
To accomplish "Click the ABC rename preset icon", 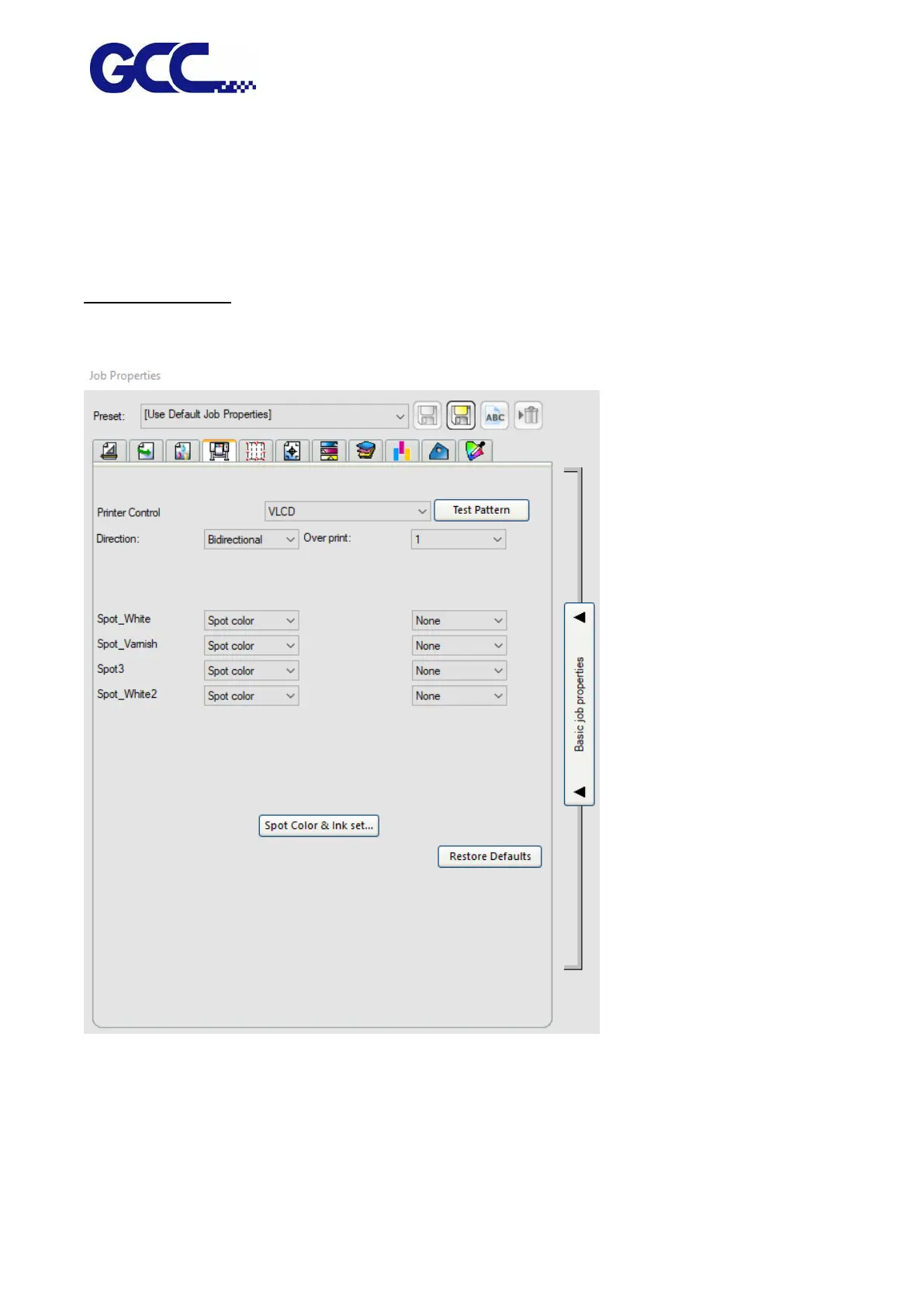I will pyautogui.click(x=494, y=416).
